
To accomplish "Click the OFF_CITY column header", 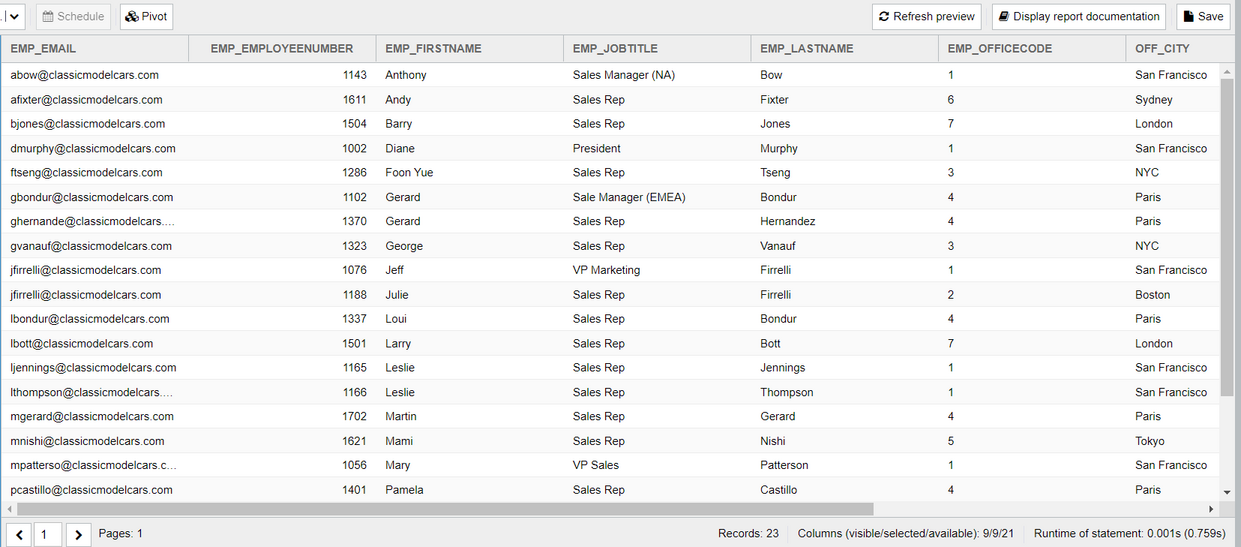I will point(1162,48).
